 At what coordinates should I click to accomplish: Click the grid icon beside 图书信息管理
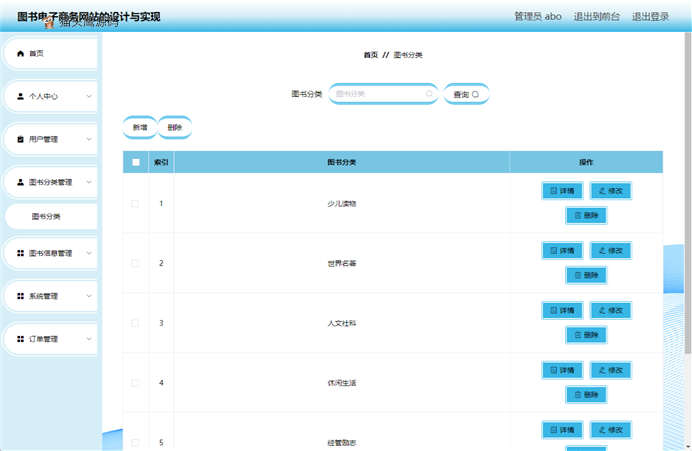[20, 253]
